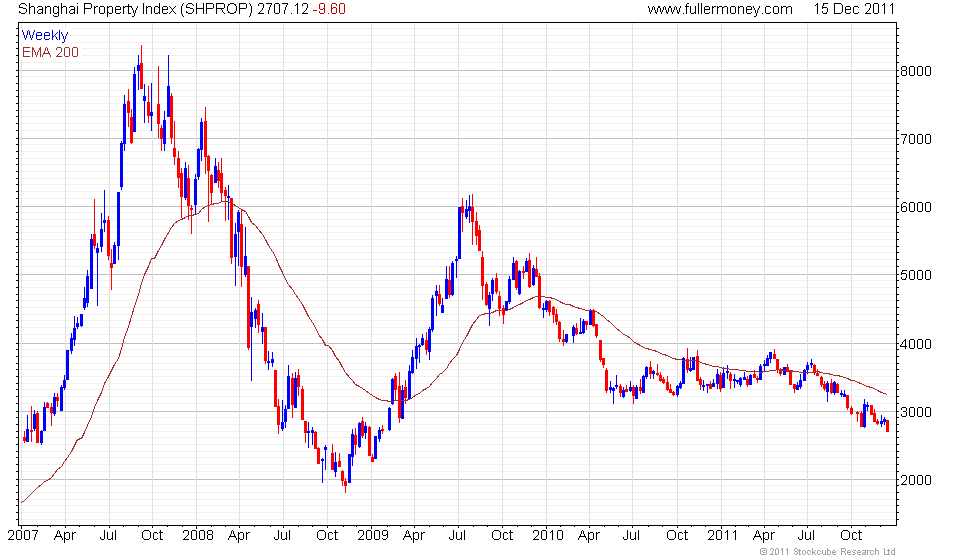The image size is (980, 560).
Task: Click the 2008 x-axis label
Action: [x=198, y=536]
